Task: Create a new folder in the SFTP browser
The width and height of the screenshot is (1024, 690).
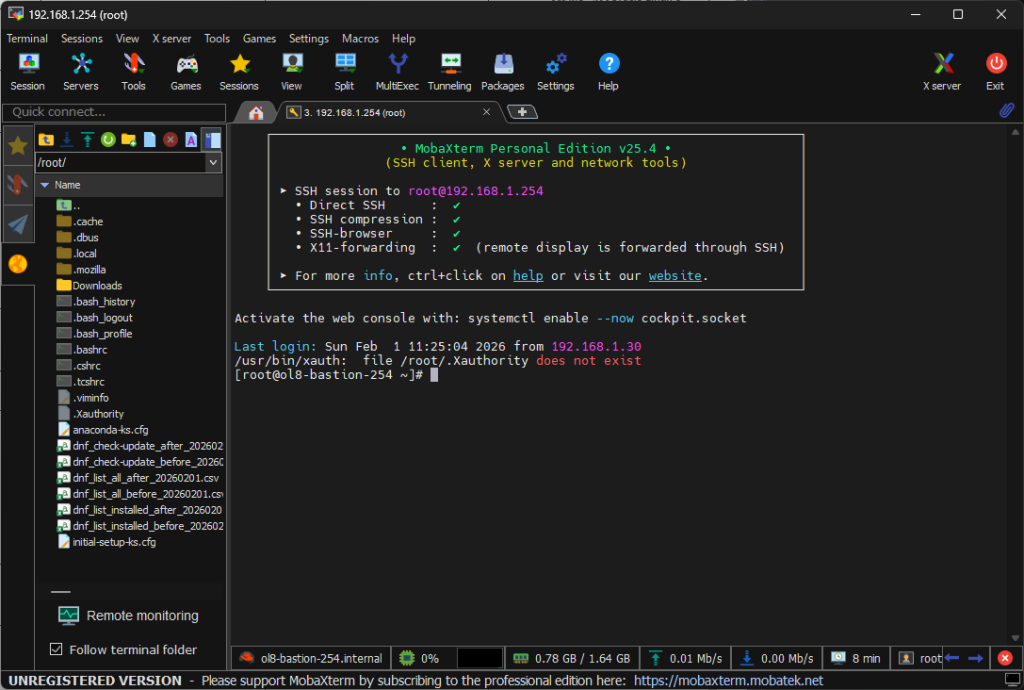Action: pyautogui.click(x=129, y=140)
